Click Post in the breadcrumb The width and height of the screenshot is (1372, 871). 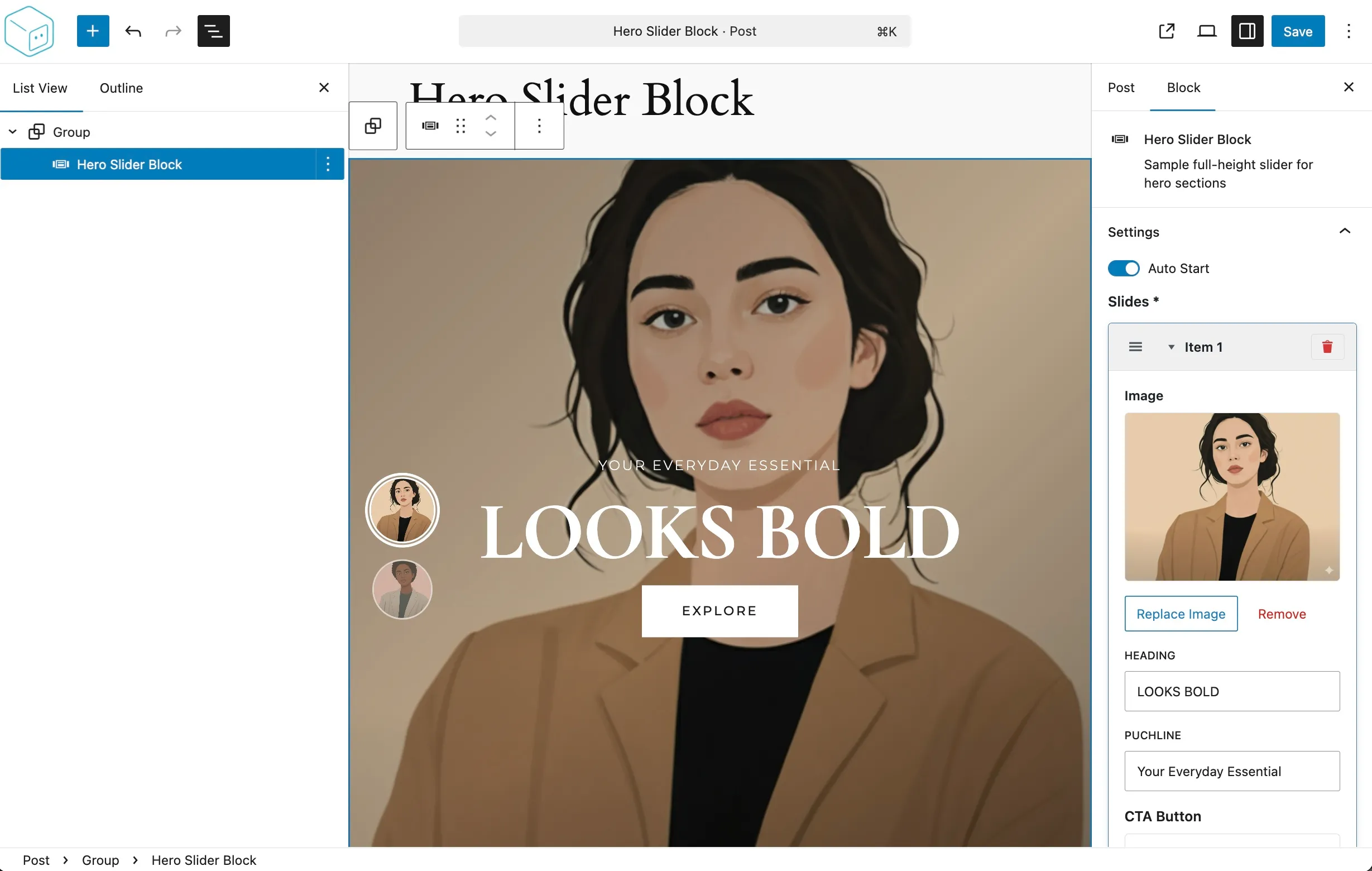(x=36, y=860)
